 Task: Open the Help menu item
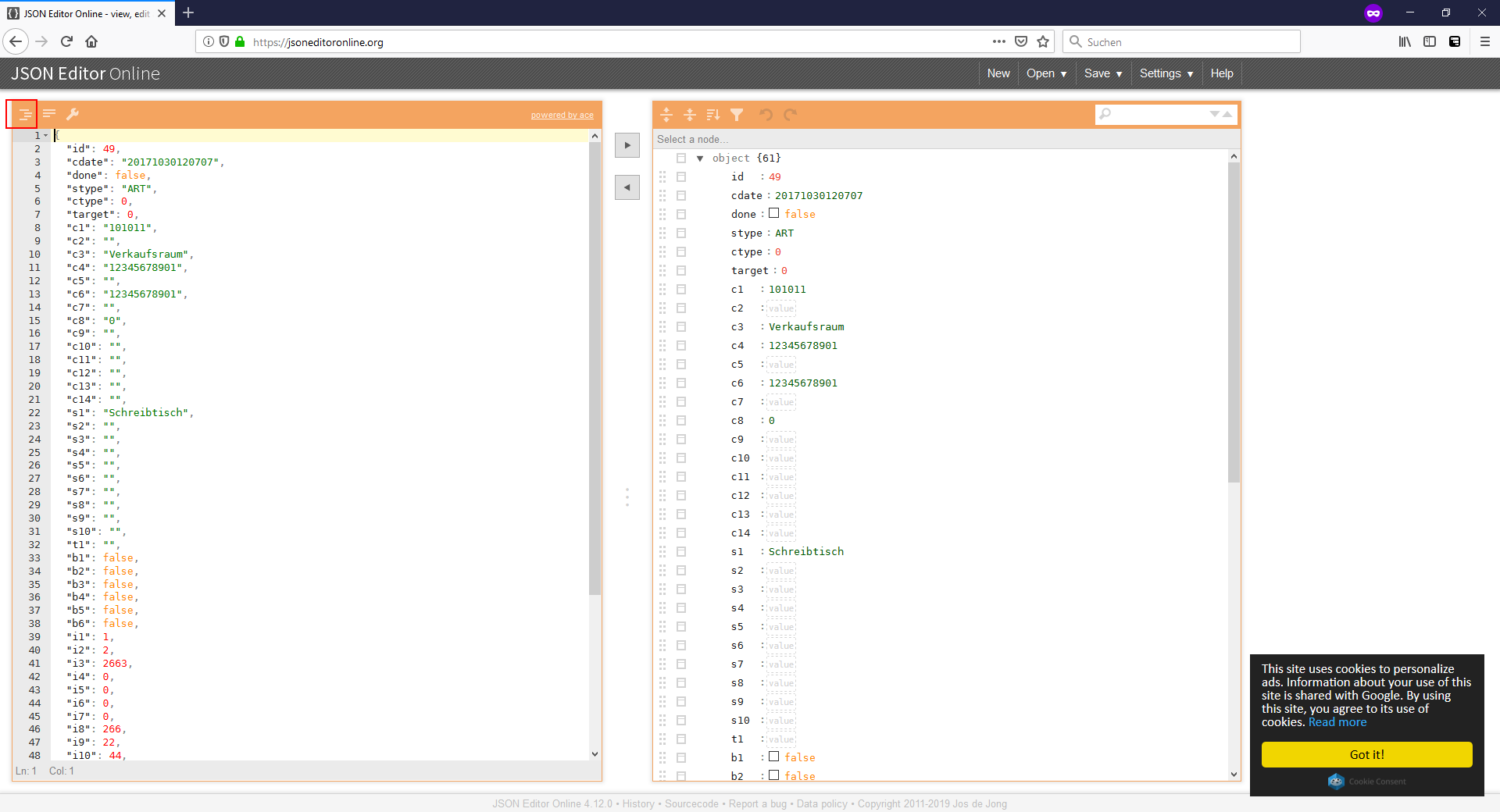click(1221, 73)
